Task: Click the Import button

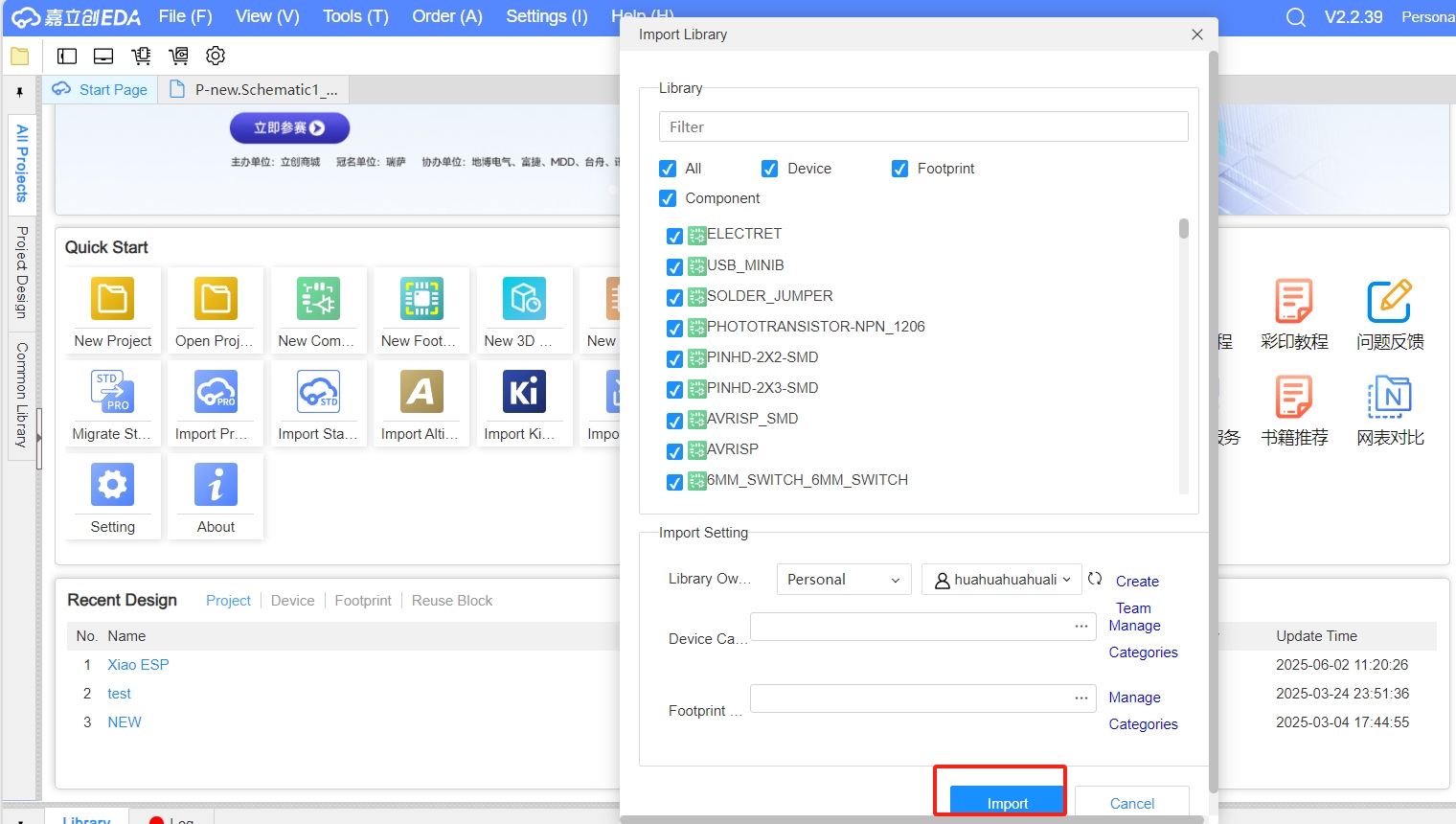Action: [1008, 802]
